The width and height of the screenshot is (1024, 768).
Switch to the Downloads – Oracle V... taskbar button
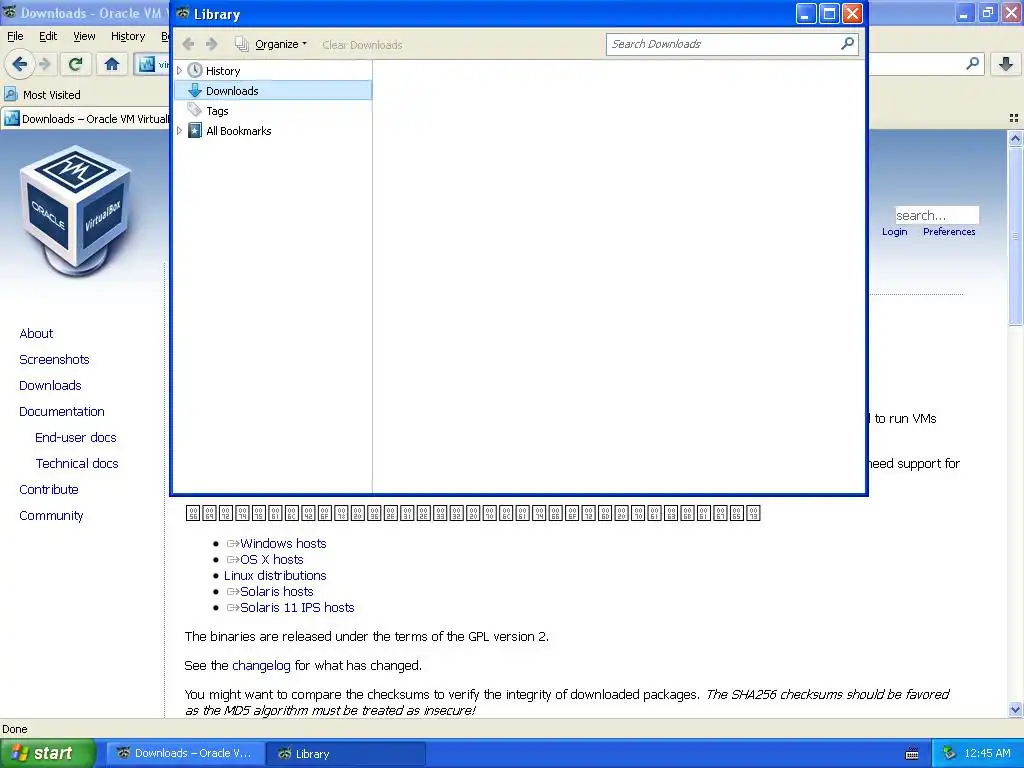coord(185,753)
